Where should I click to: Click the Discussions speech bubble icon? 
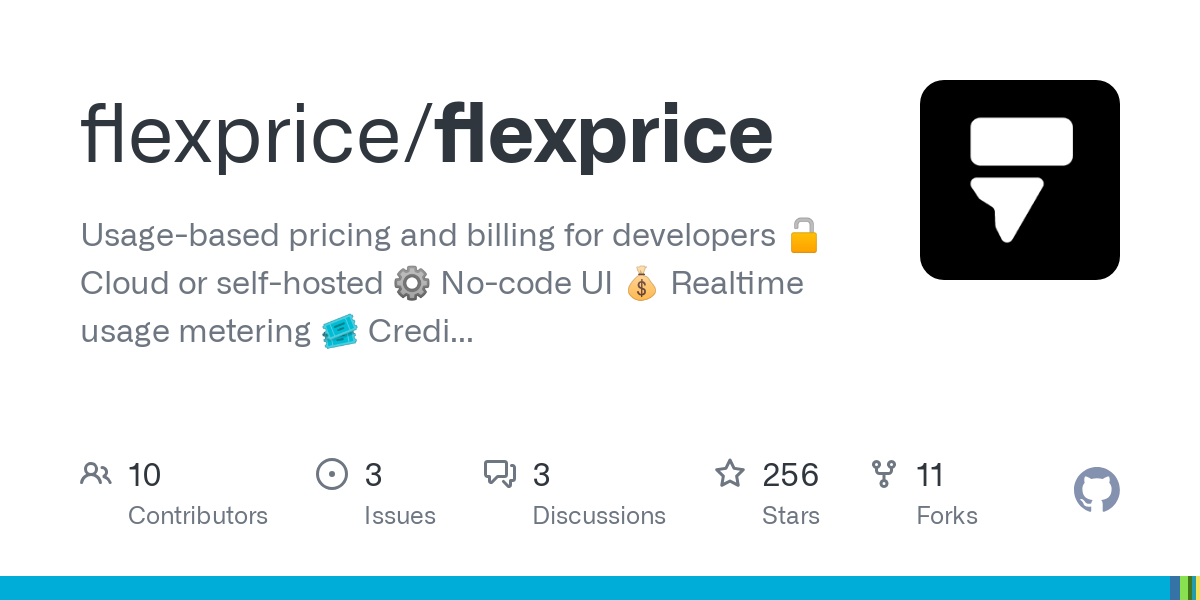coord(500,474)
